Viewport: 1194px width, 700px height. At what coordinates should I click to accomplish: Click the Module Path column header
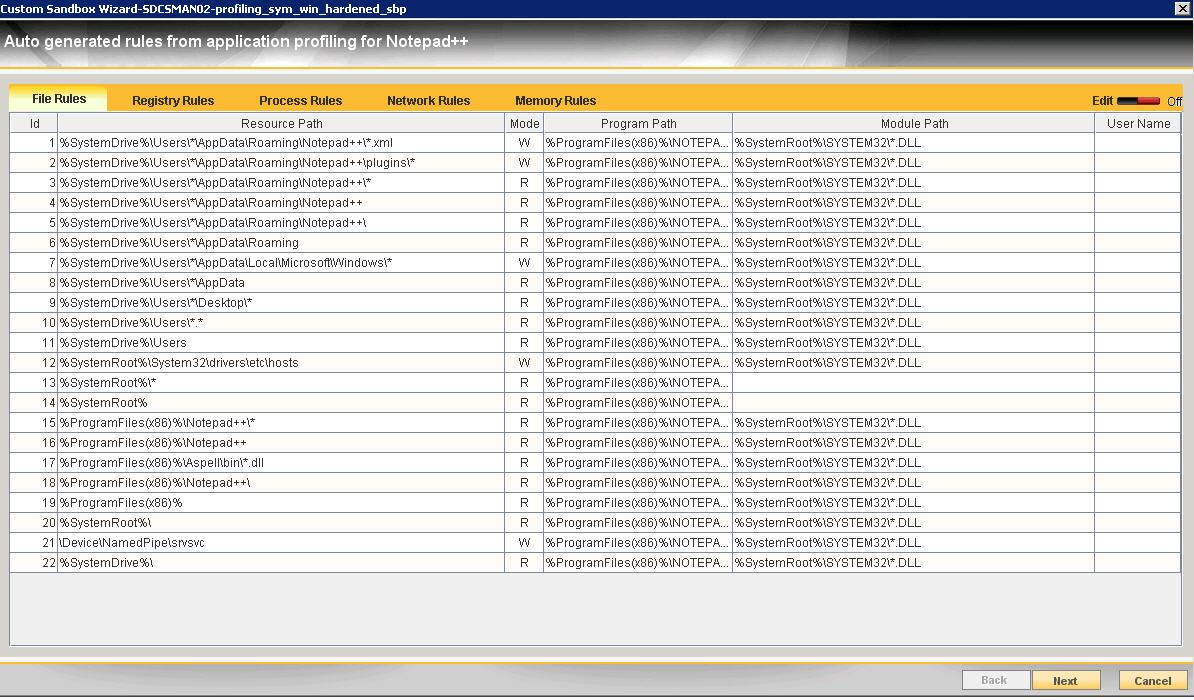(x=913, y=123)
